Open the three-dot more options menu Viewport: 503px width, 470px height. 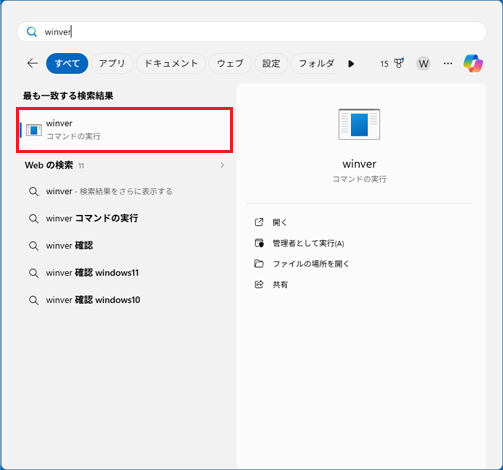448,63
